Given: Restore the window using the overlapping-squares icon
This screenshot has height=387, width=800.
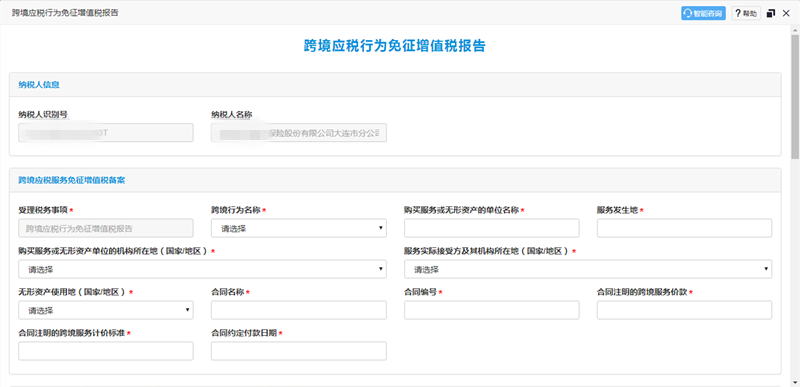Looking at the screenshot, I should [771, 13].
